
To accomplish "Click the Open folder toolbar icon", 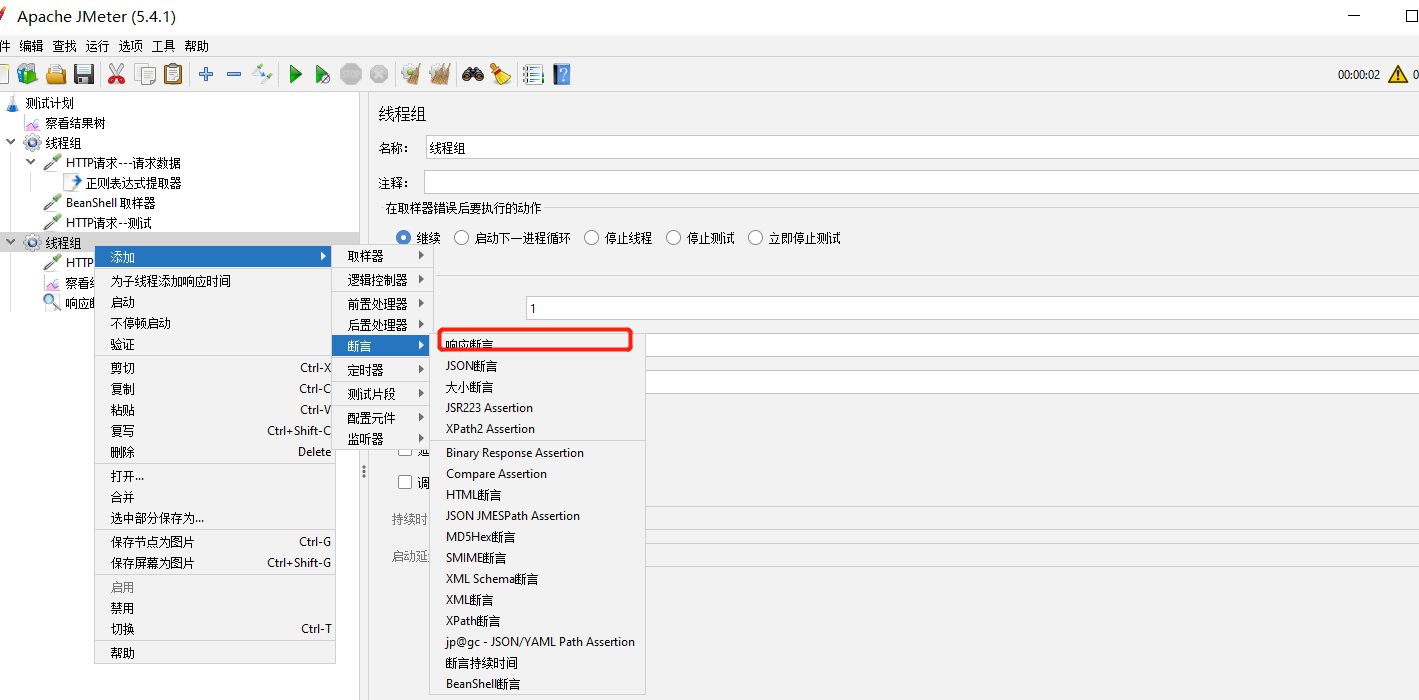I will pyautogui.click(x=56, y=74).
